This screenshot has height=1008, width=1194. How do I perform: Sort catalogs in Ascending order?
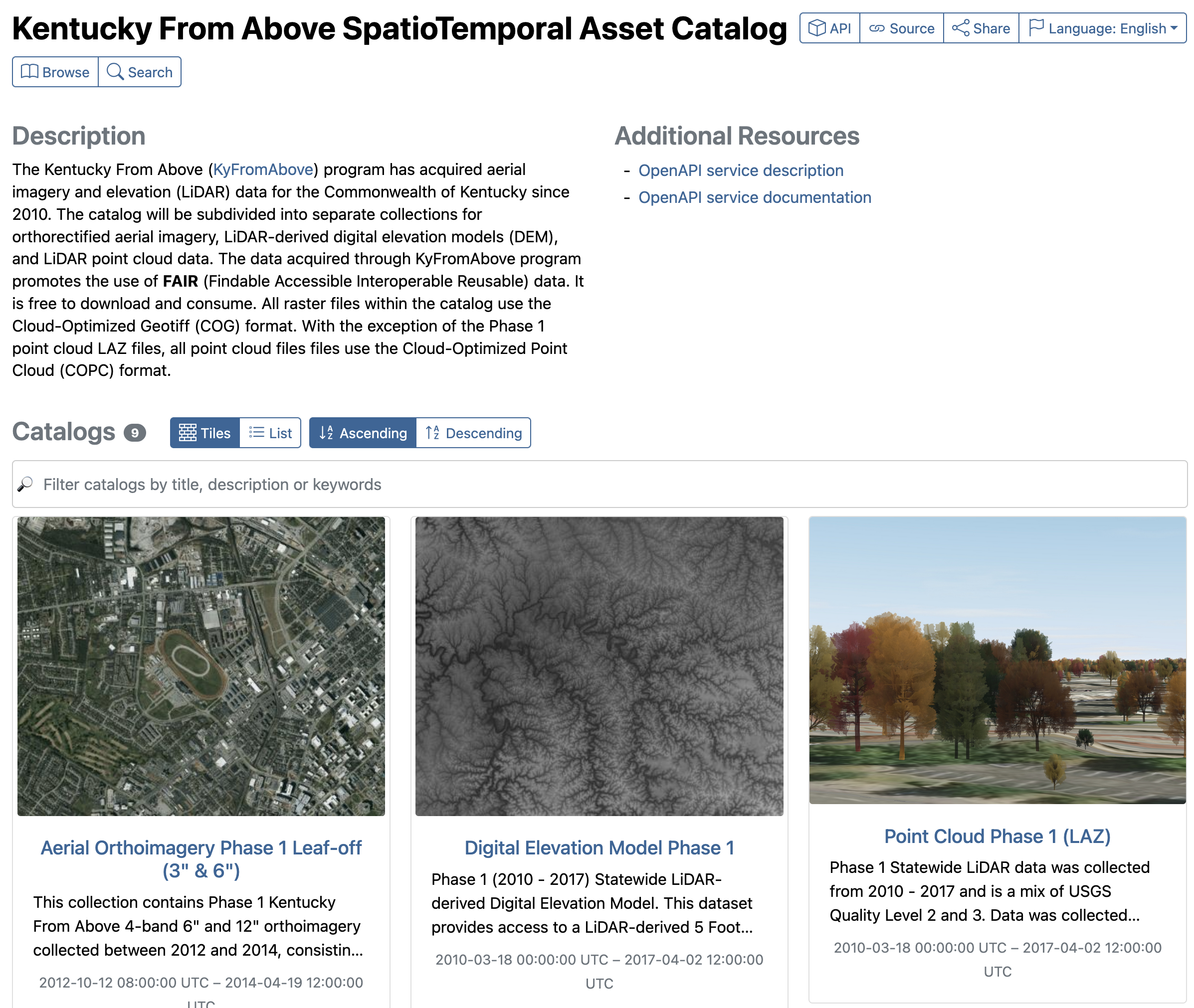pos(363,433)
